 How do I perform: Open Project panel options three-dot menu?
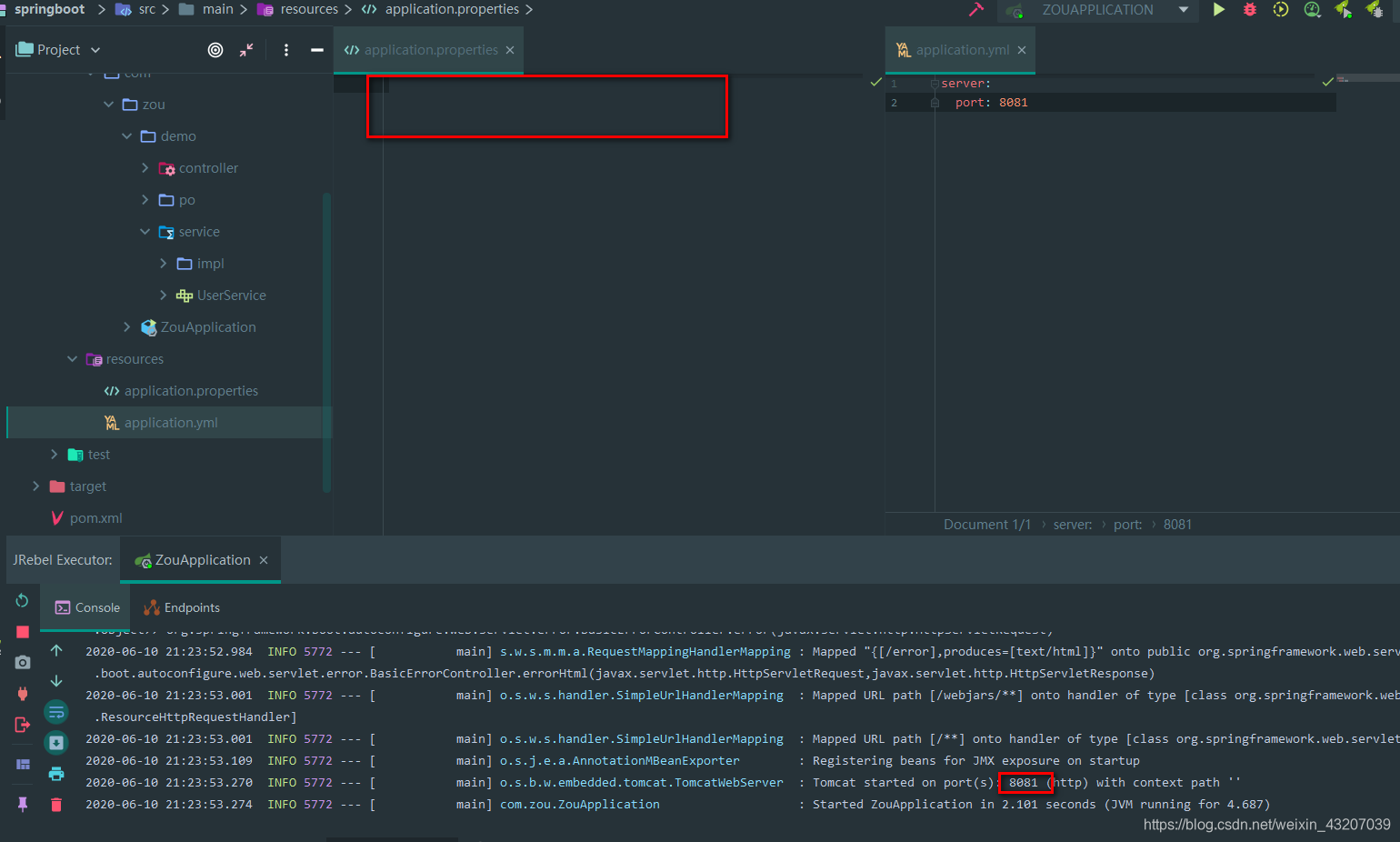click(x=286, y=50)
